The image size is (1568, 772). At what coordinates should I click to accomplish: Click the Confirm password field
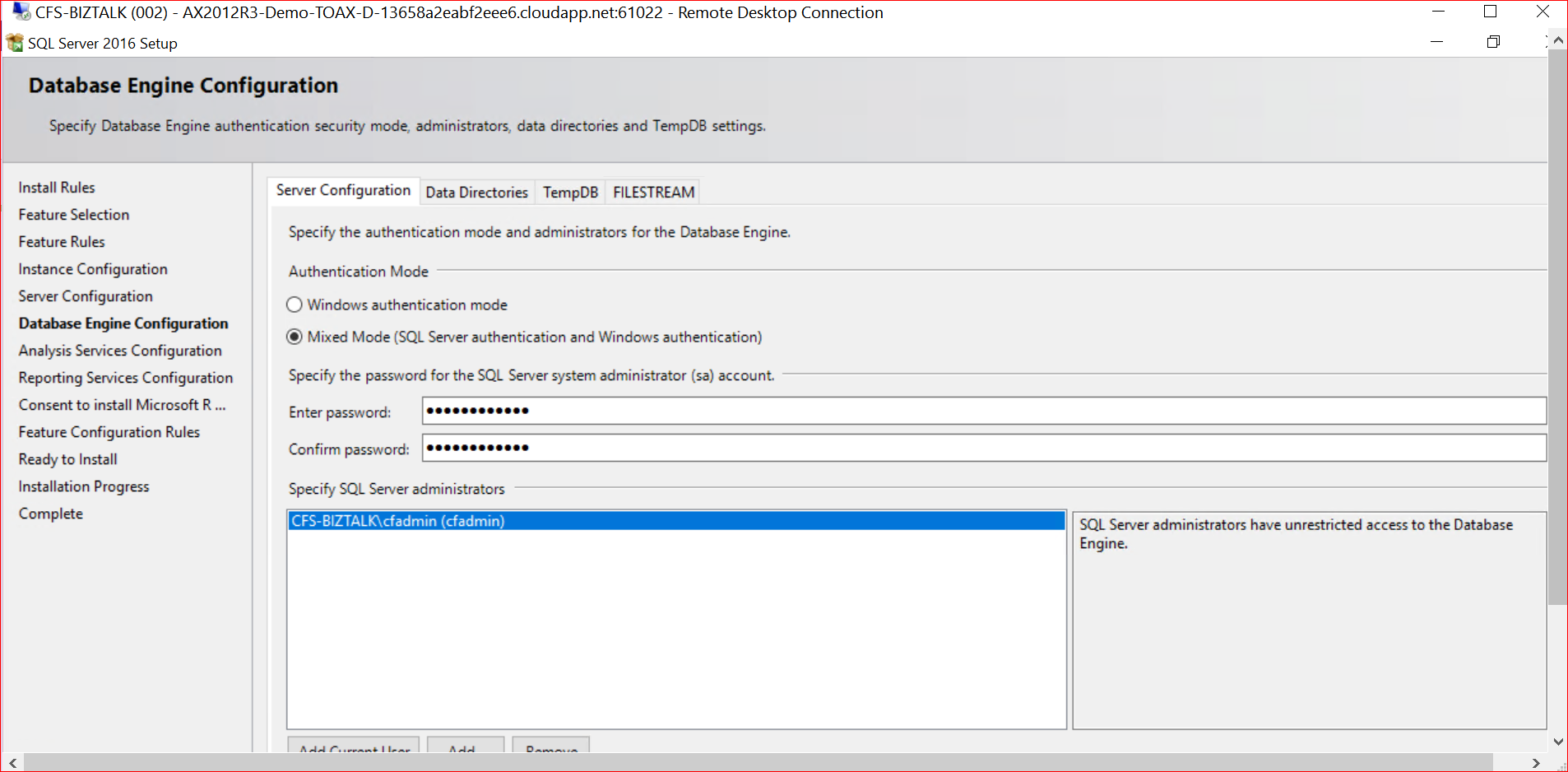pyautogui.click(x=983, y=448)
